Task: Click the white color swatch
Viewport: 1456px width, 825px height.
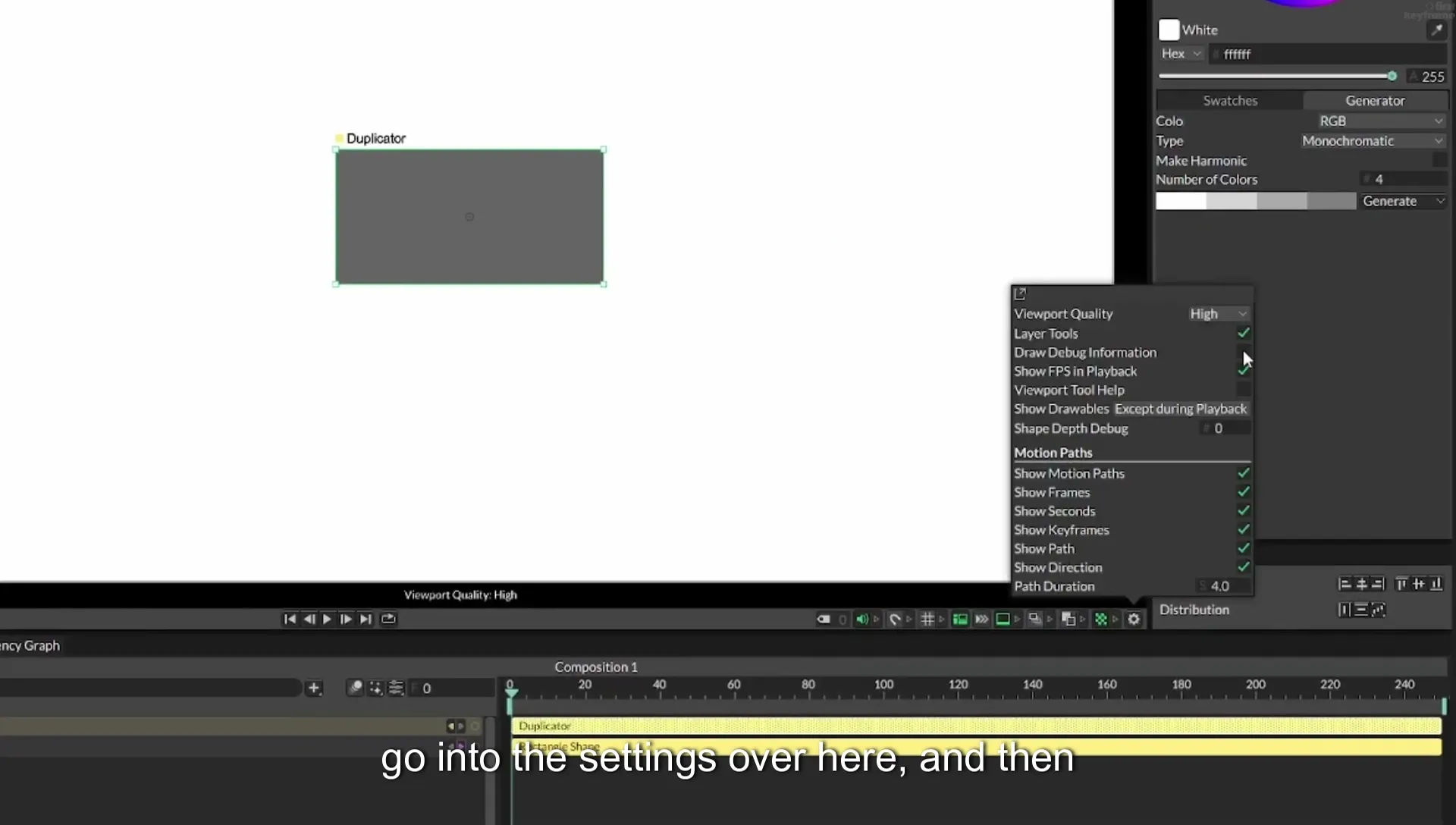Action: coord(1169,30)
